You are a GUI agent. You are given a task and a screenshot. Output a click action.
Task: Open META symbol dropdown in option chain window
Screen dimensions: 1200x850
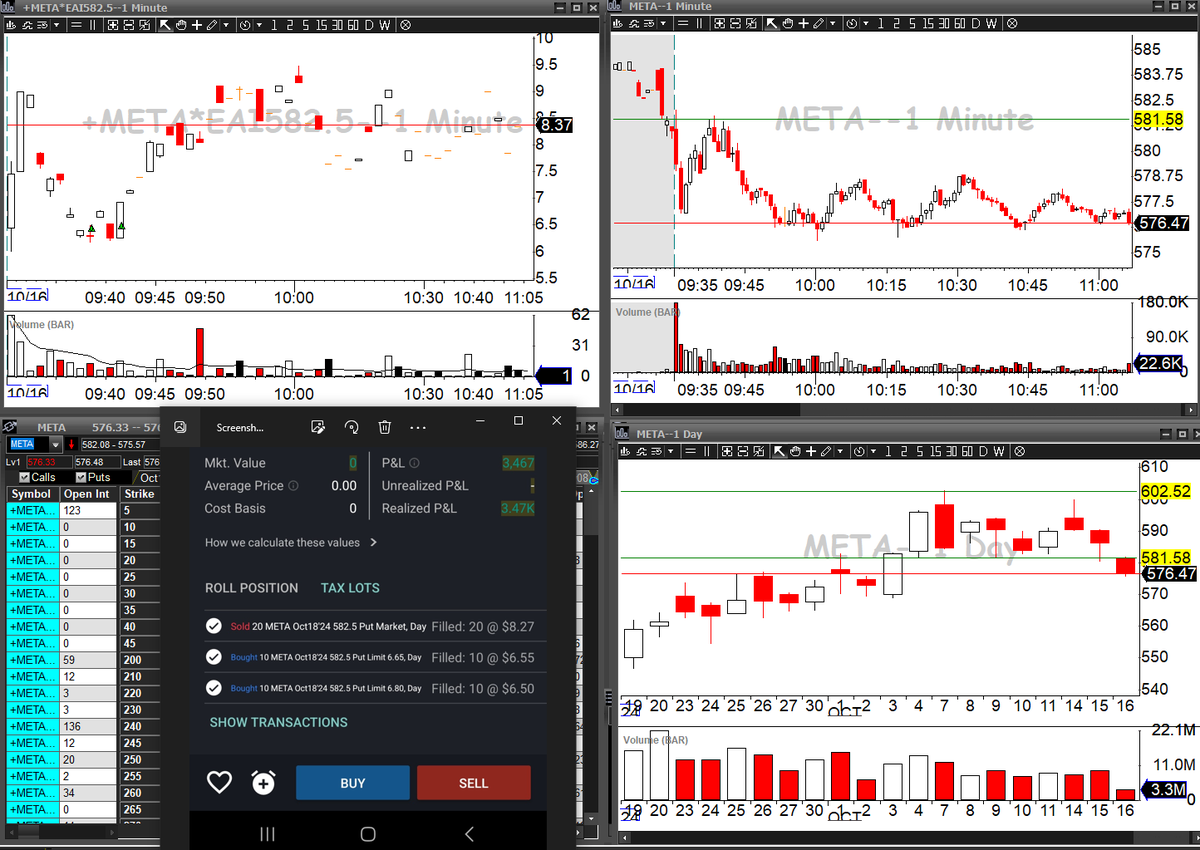54,444
